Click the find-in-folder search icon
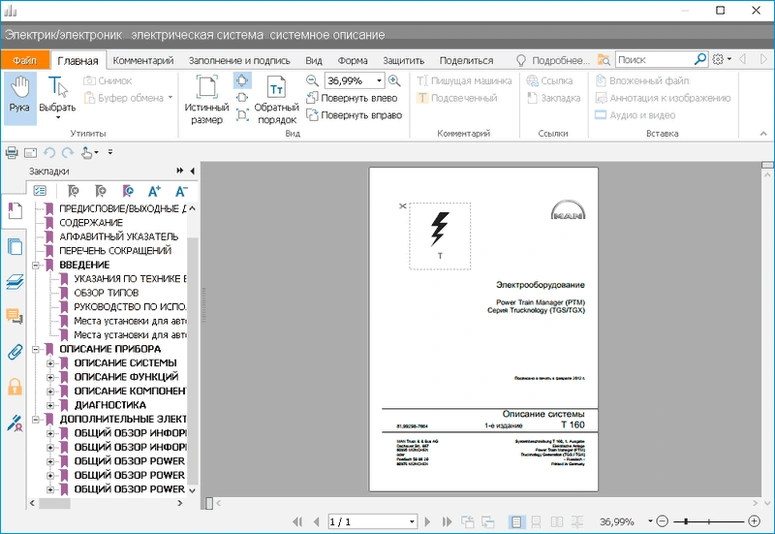 [x=603, y=60]
